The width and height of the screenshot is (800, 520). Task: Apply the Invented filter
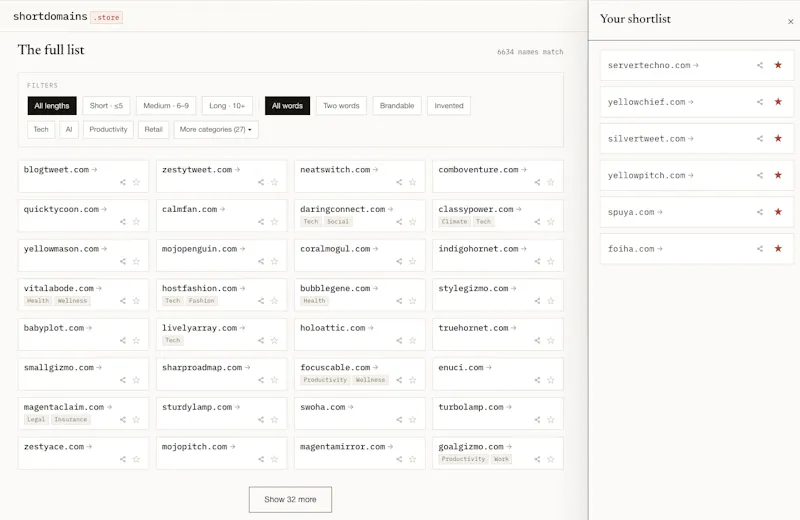(449, 106)
